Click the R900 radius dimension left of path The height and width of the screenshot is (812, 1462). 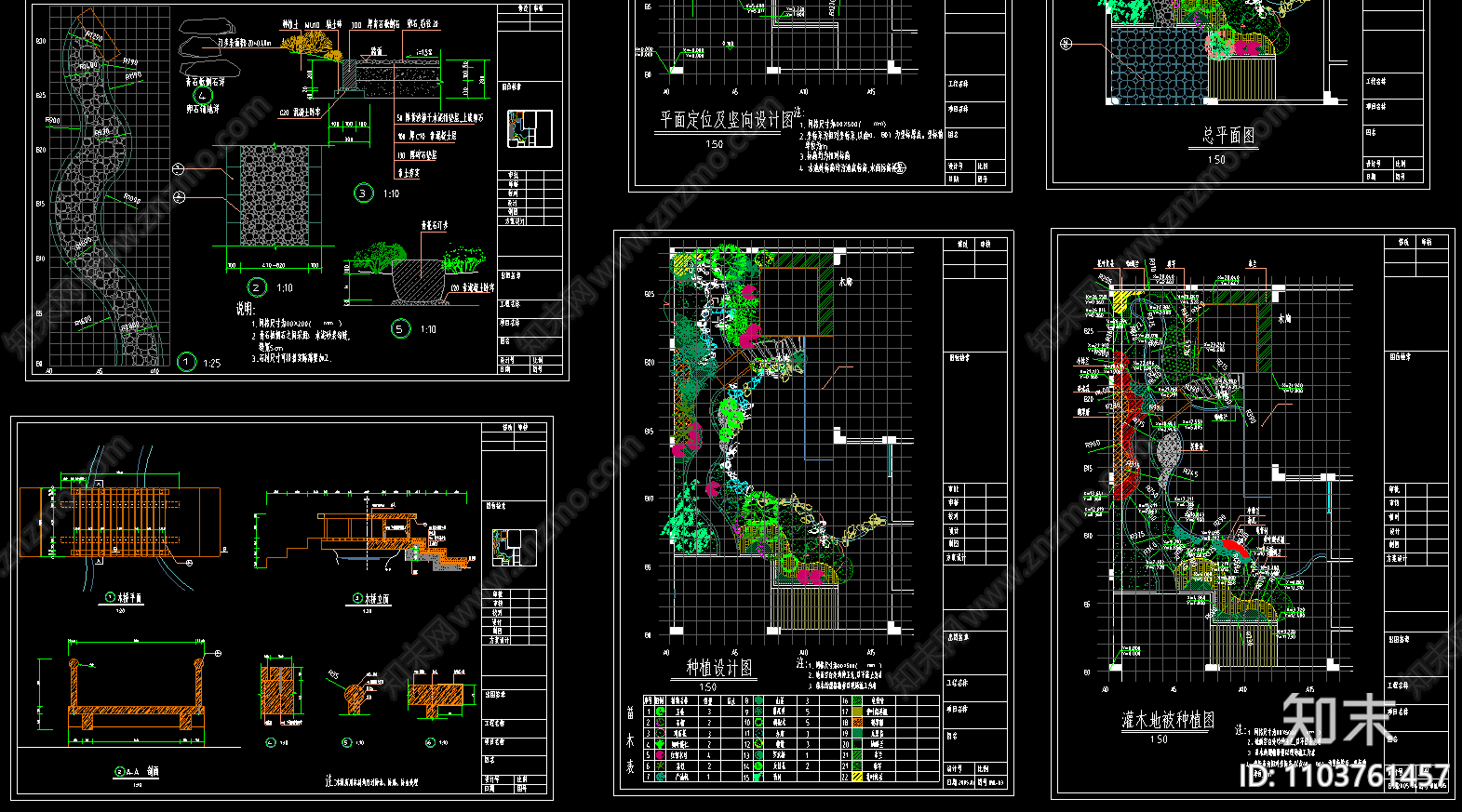[51, 121]
